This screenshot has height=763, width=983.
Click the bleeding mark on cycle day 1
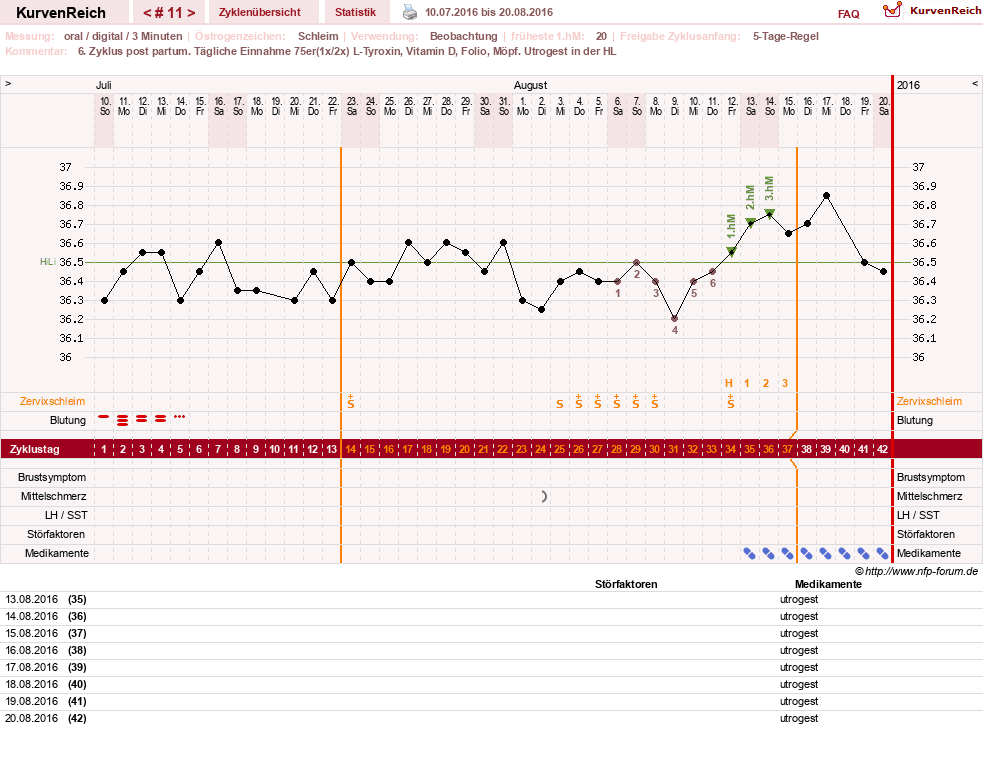pos(104,416)
